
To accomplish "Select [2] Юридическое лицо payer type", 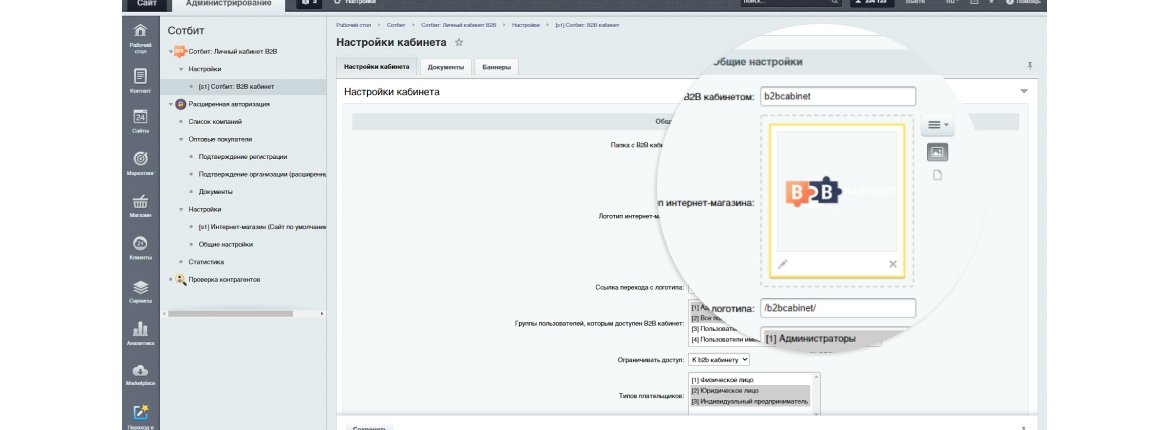I will pyautogui.click(x=749, y=390).
